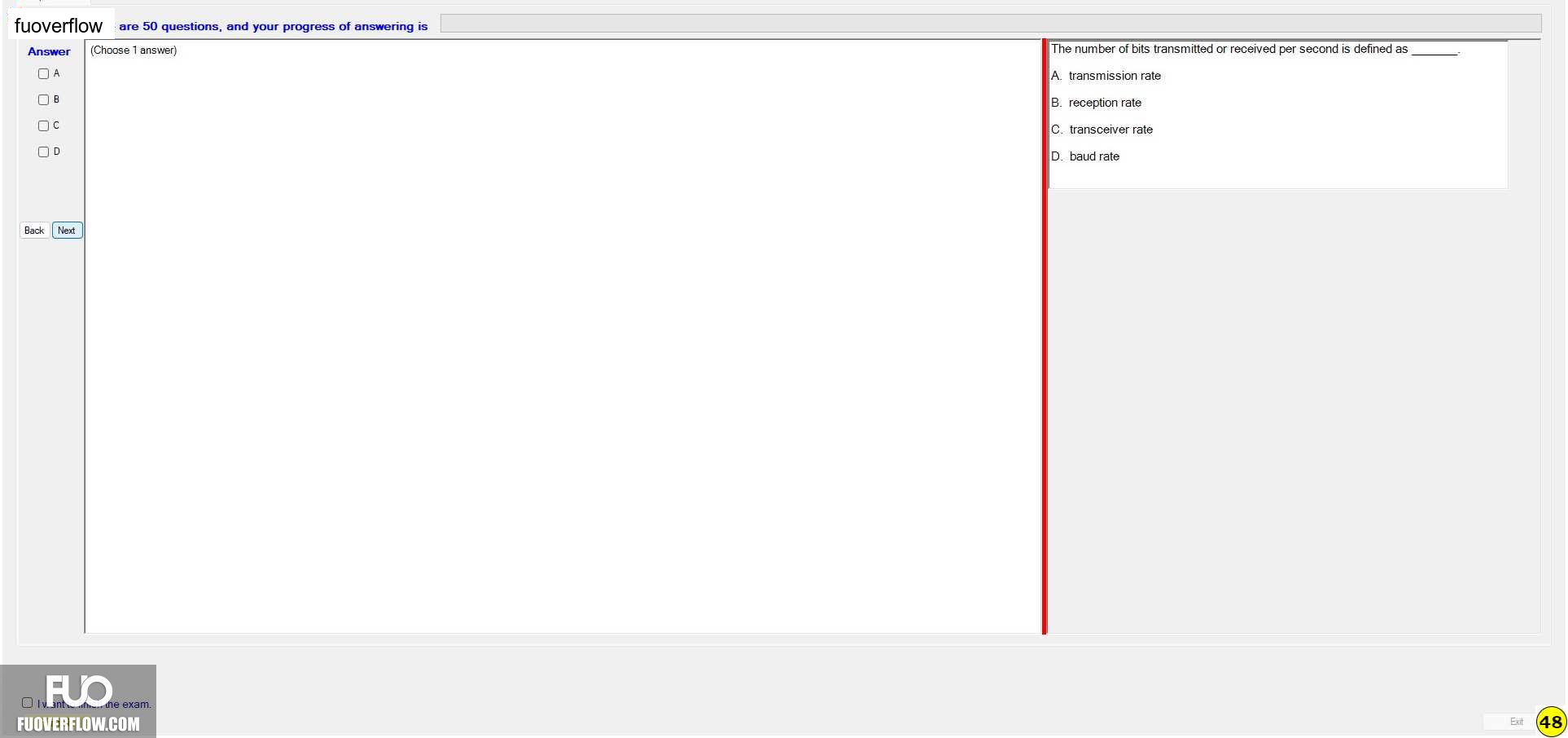
Task: Click option text 'baud rate'
Action: pos(1094,156)
